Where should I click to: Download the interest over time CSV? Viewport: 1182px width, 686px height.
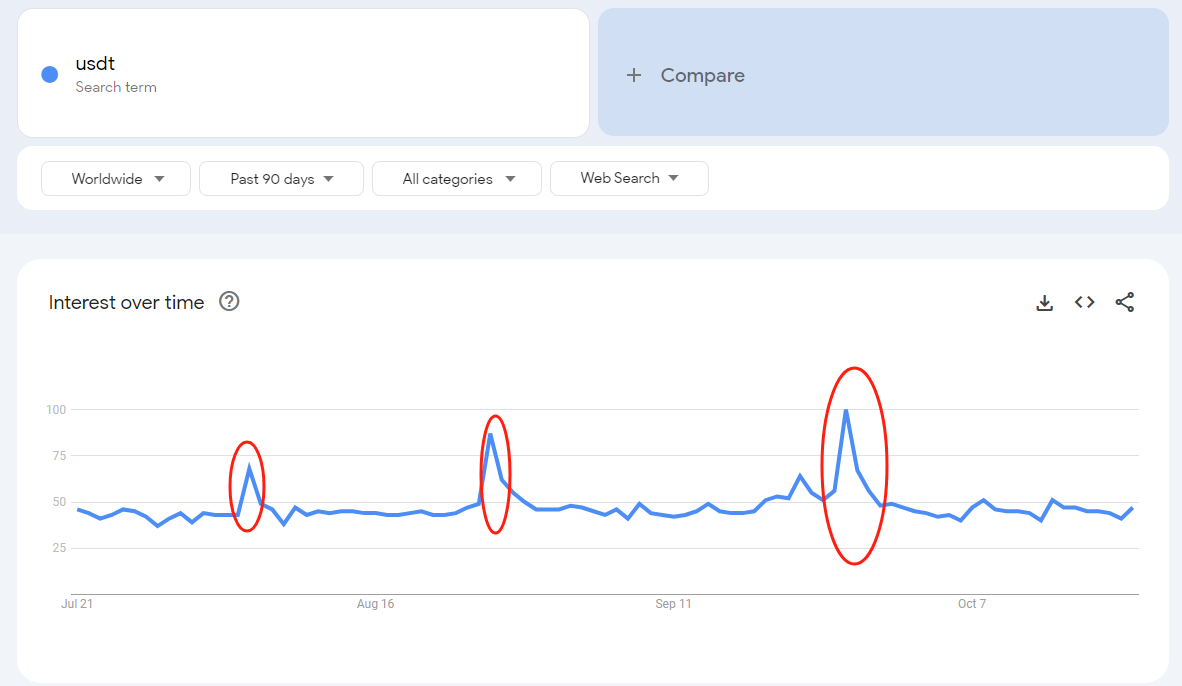[1044, 302]
